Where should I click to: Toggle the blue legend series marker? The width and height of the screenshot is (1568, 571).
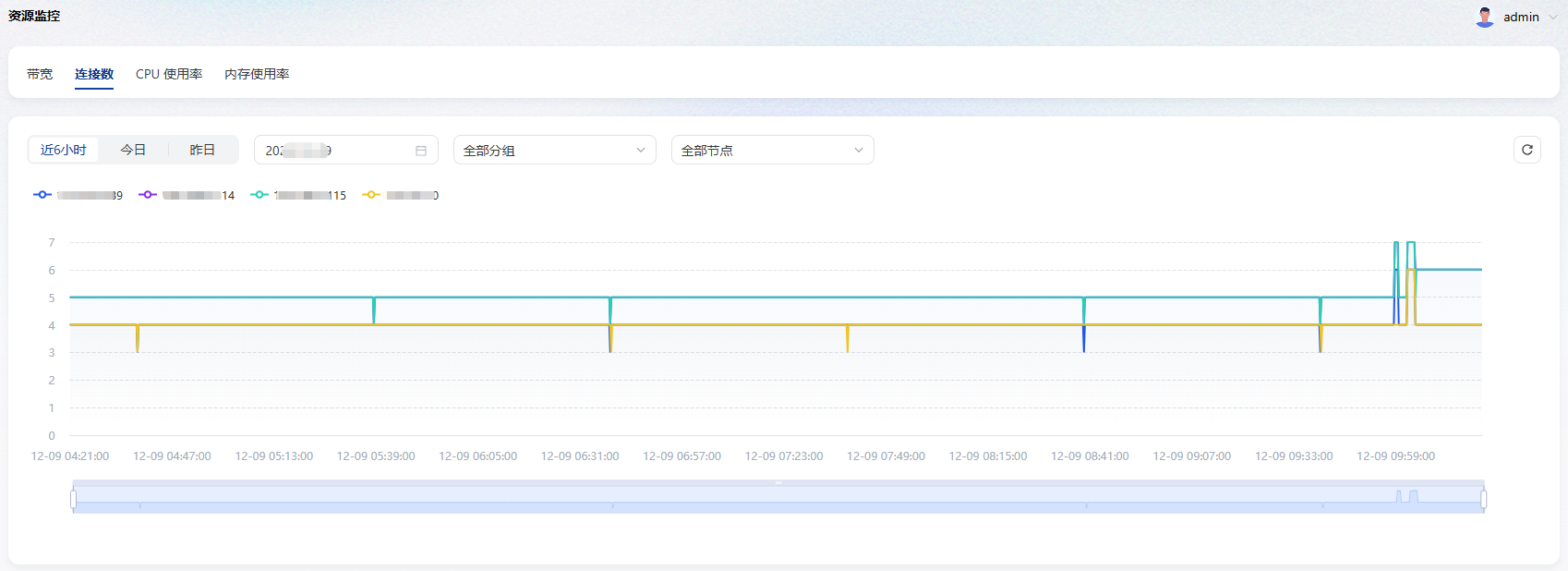tap(42, 195)
